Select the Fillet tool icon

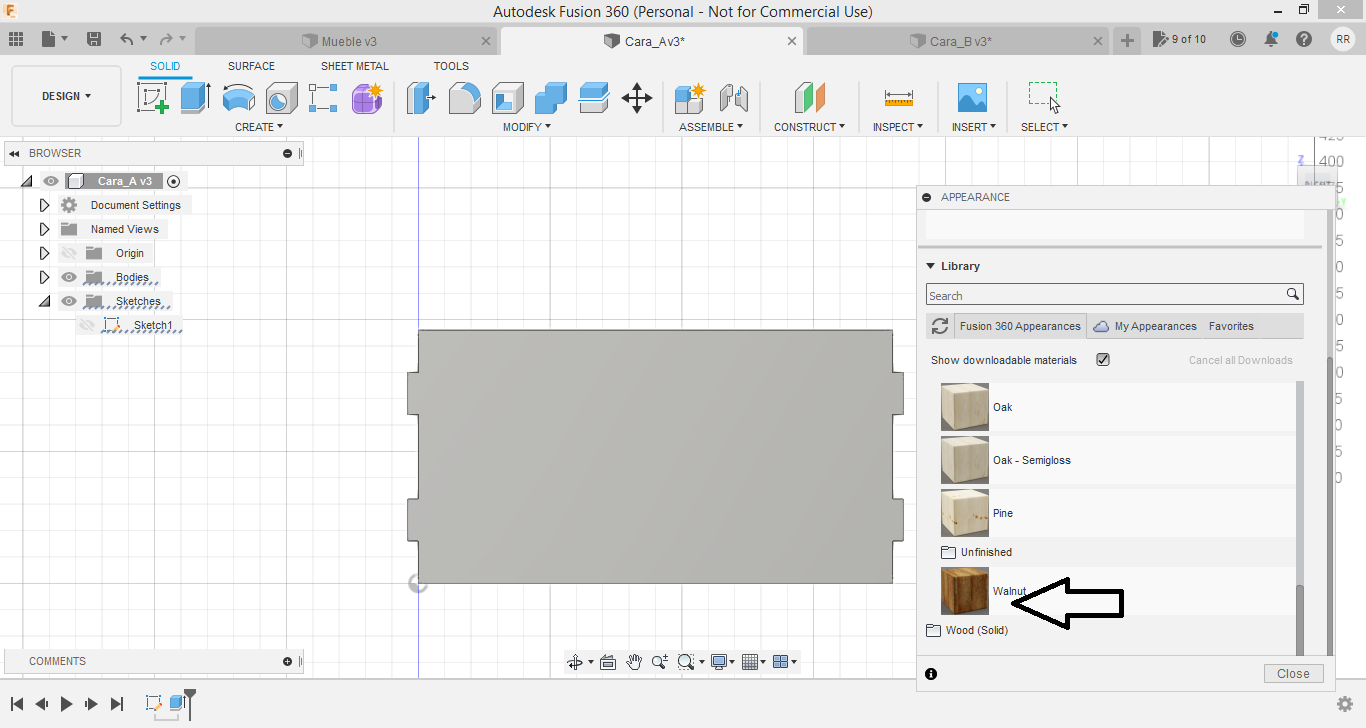click(464, 98)
